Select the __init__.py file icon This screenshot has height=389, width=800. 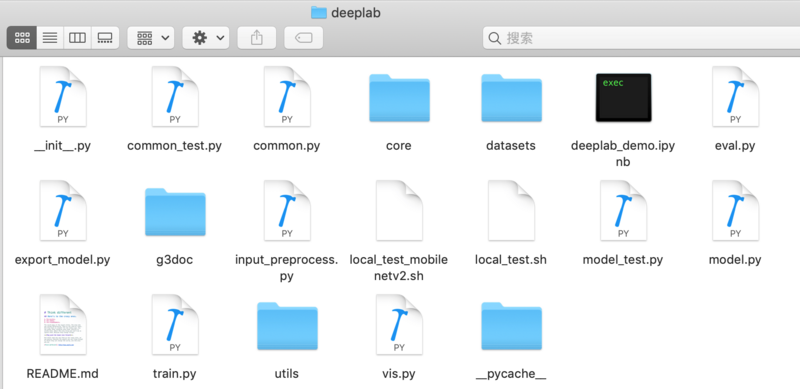[63, 97]
